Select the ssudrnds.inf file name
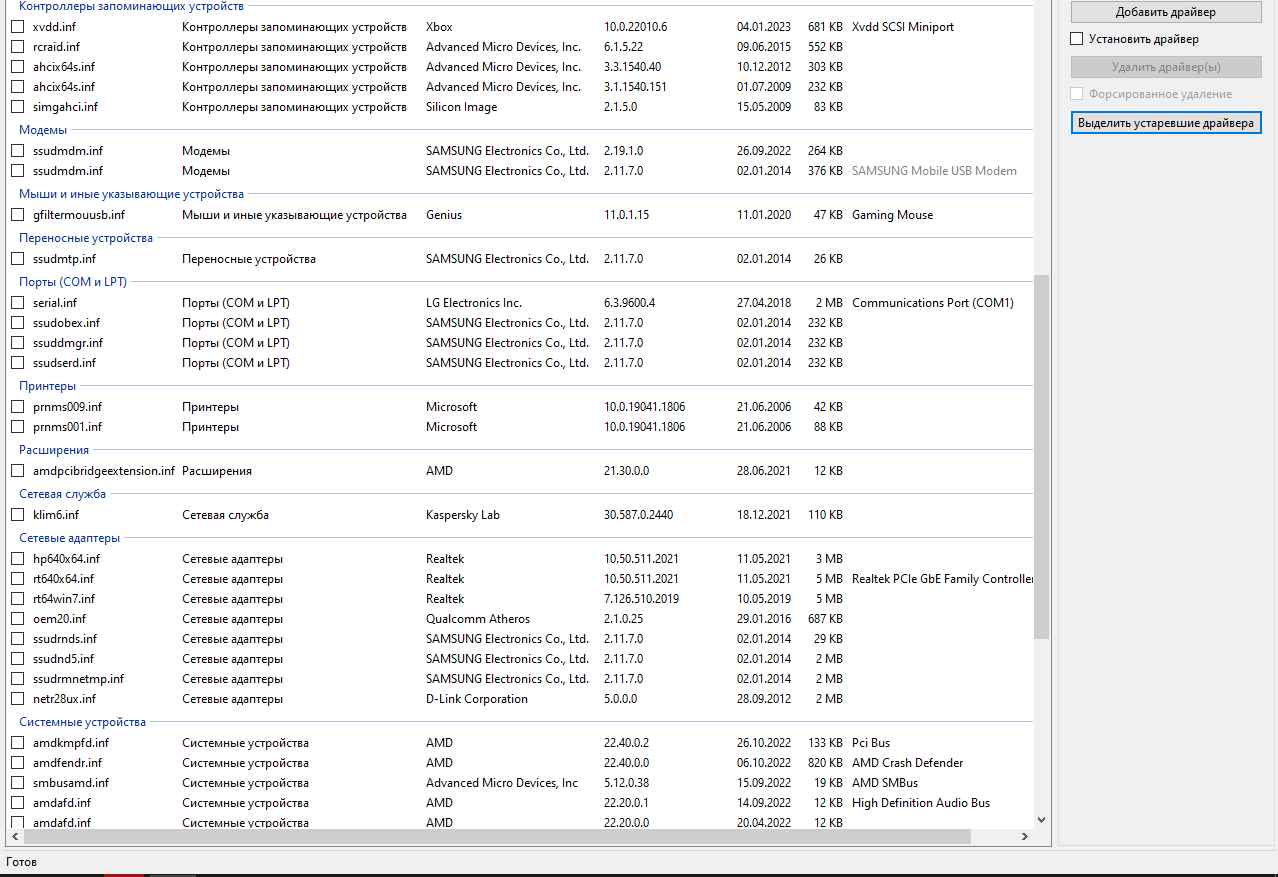This screenshot has height=877, width=1278. 65,639
